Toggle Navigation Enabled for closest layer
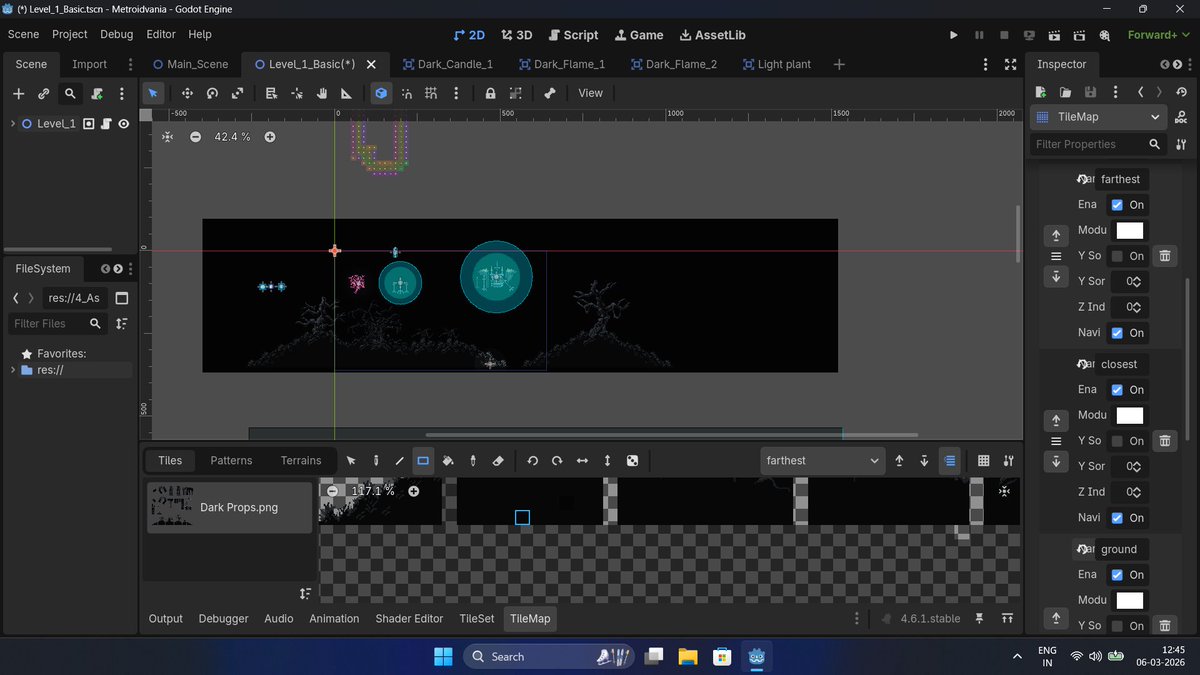This screenshot has height=675, width=1200. pyautogui.click(x=1117, y=518)
